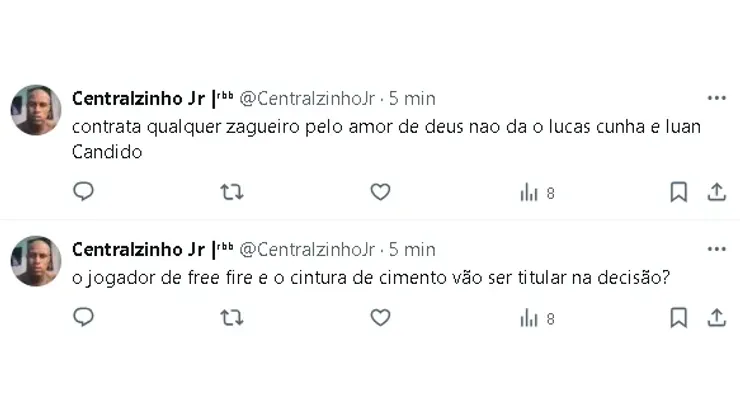Like the first tweet about zagueiro

coord(380,192)
